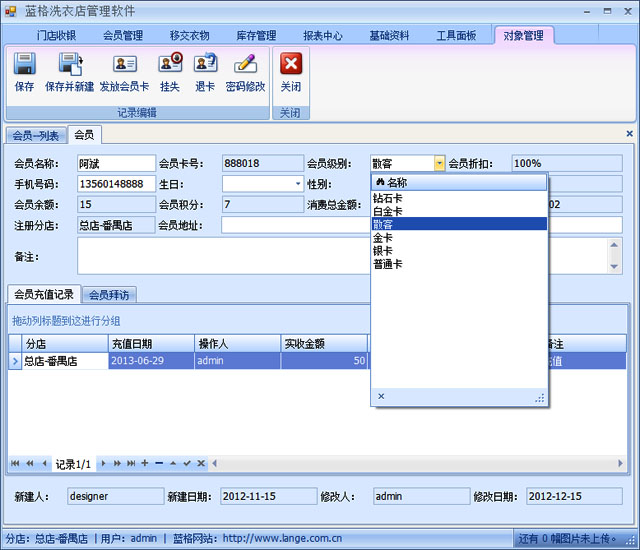
Task: Click the 会员地址 input field
Action: click(x=296, y=225)
